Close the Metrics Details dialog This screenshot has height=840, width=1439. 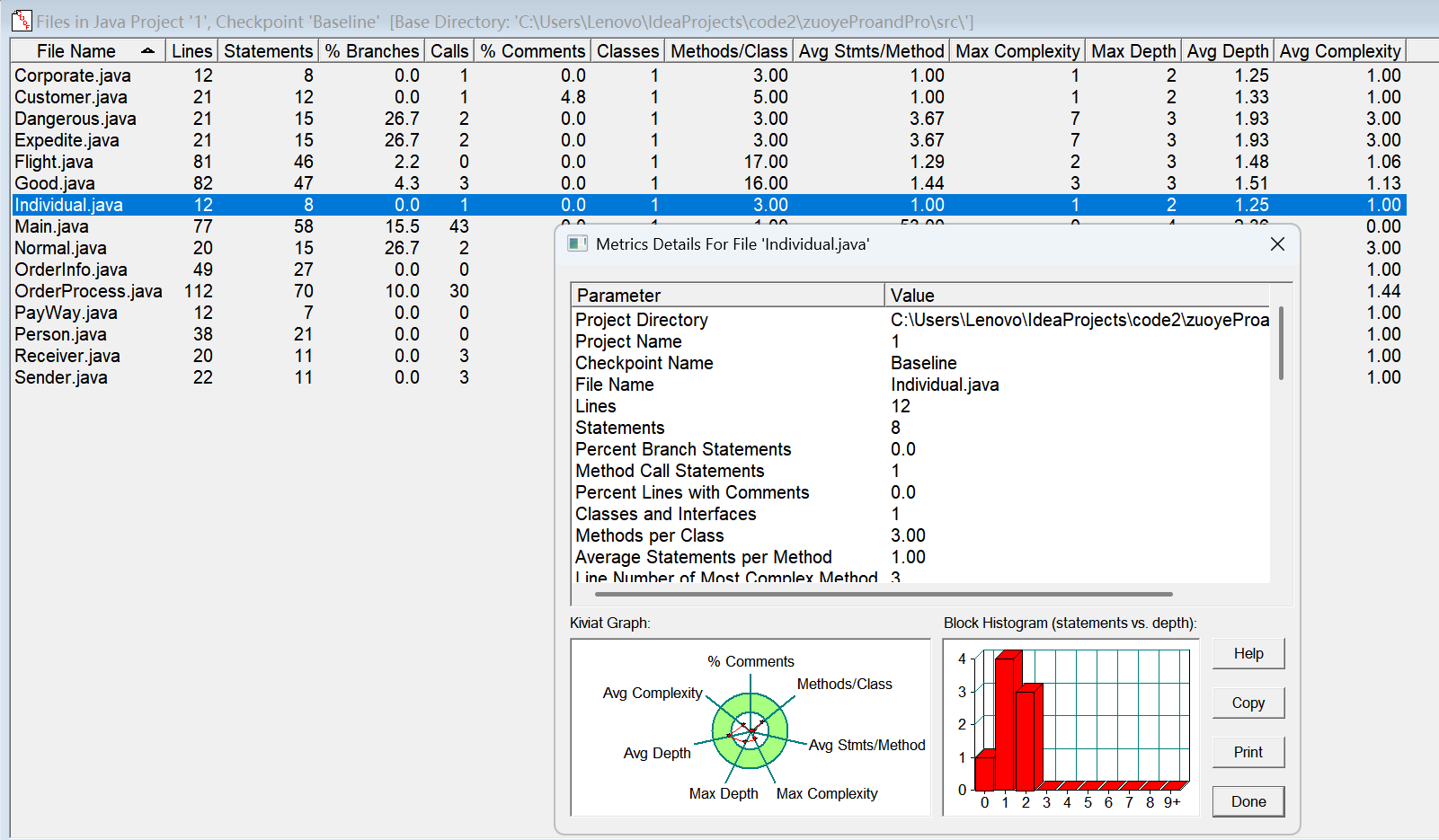(x=1277, y=244)
